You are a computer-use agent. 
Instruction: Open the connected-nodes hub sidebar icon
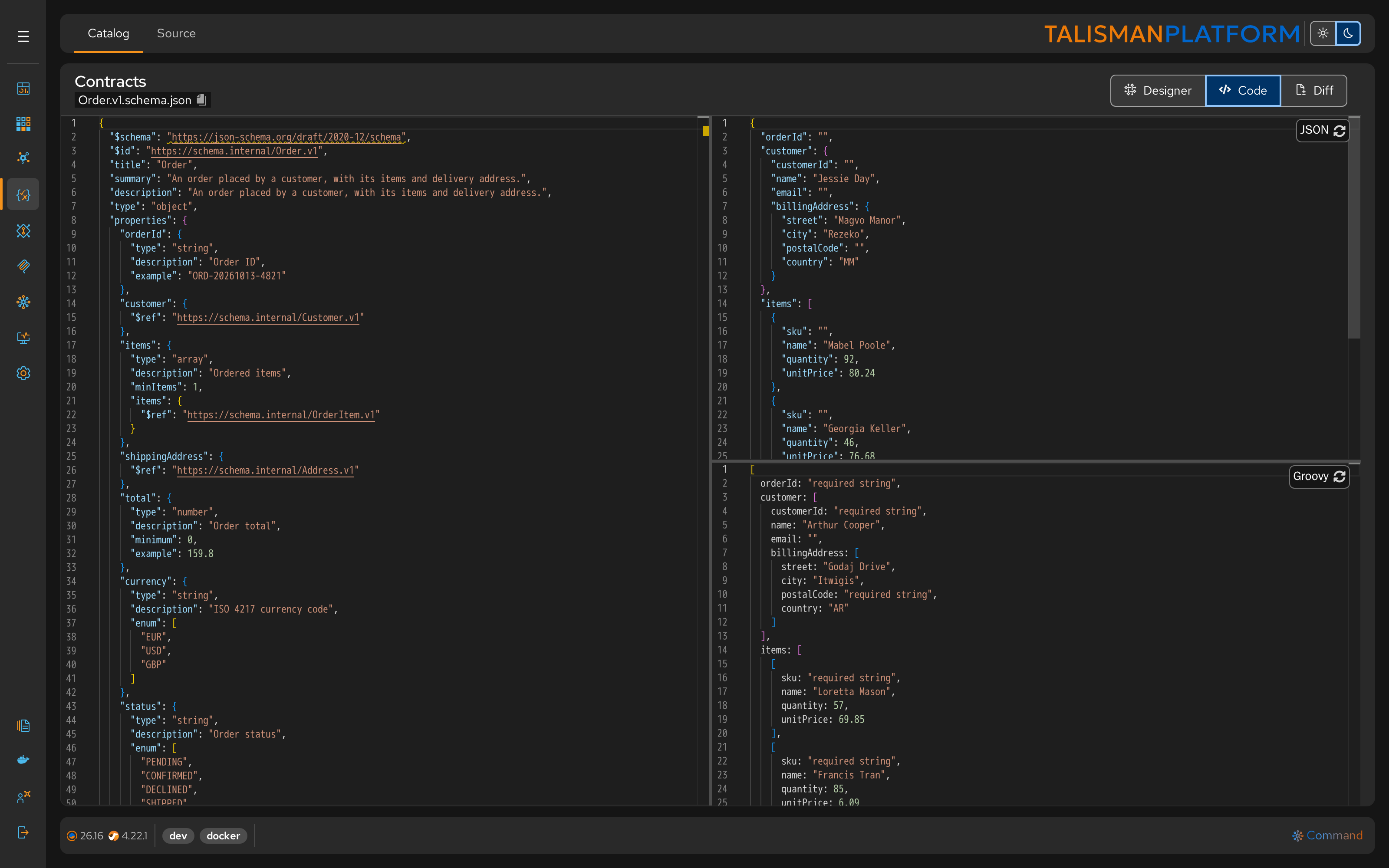(23, 158)
